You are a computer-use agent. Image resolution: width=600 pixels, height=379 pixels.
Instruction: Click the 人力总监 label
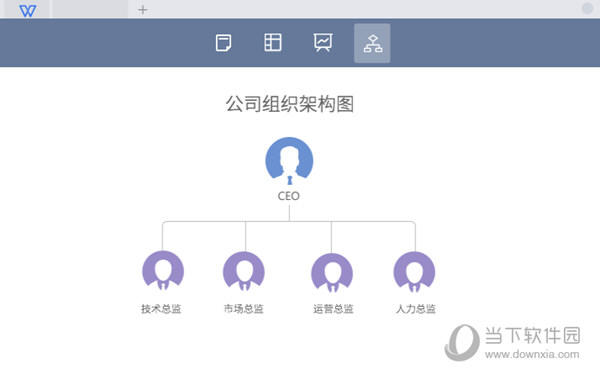pos(416,309)
